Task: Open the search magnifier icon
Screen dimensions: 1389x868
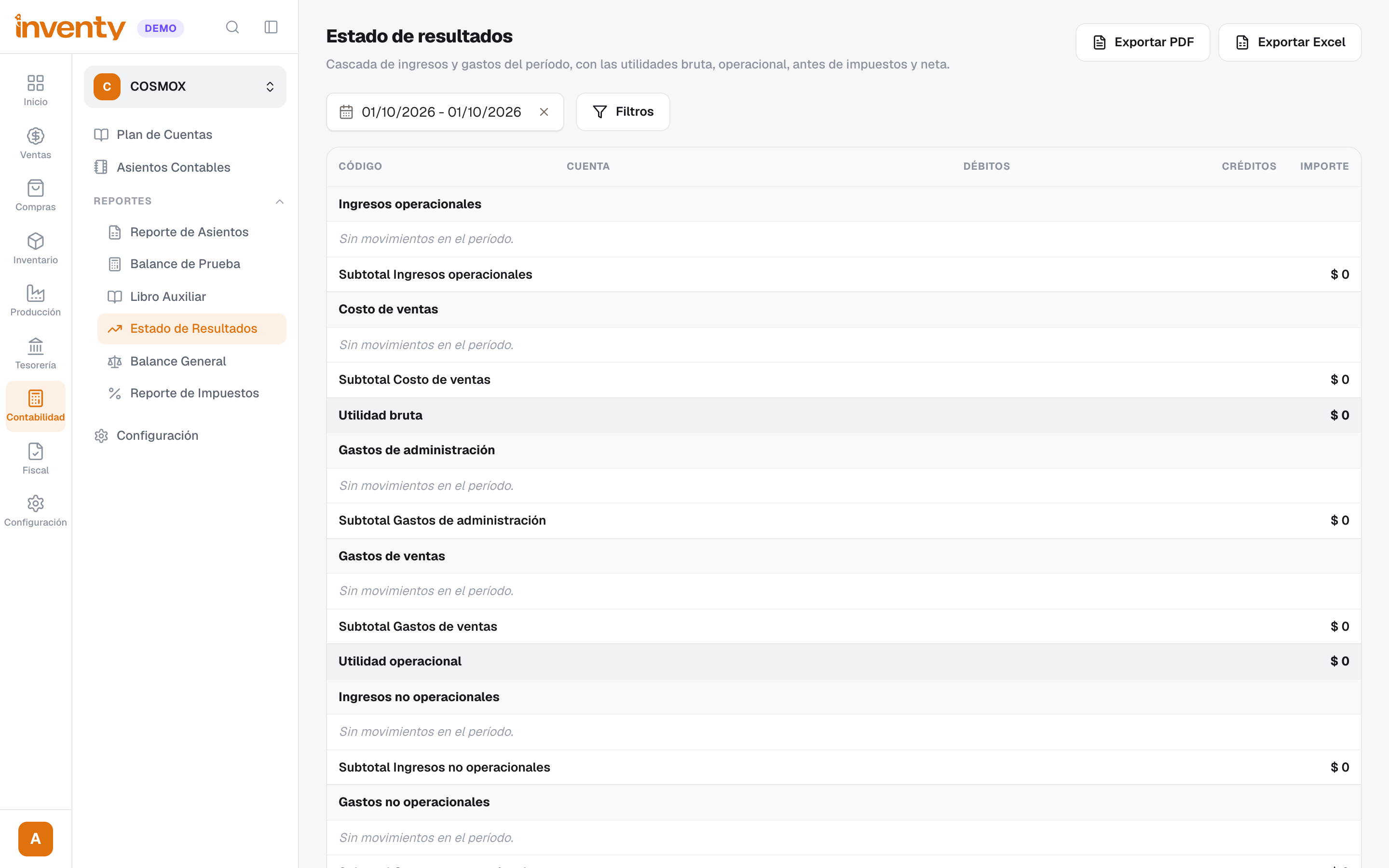Action: 232,27
